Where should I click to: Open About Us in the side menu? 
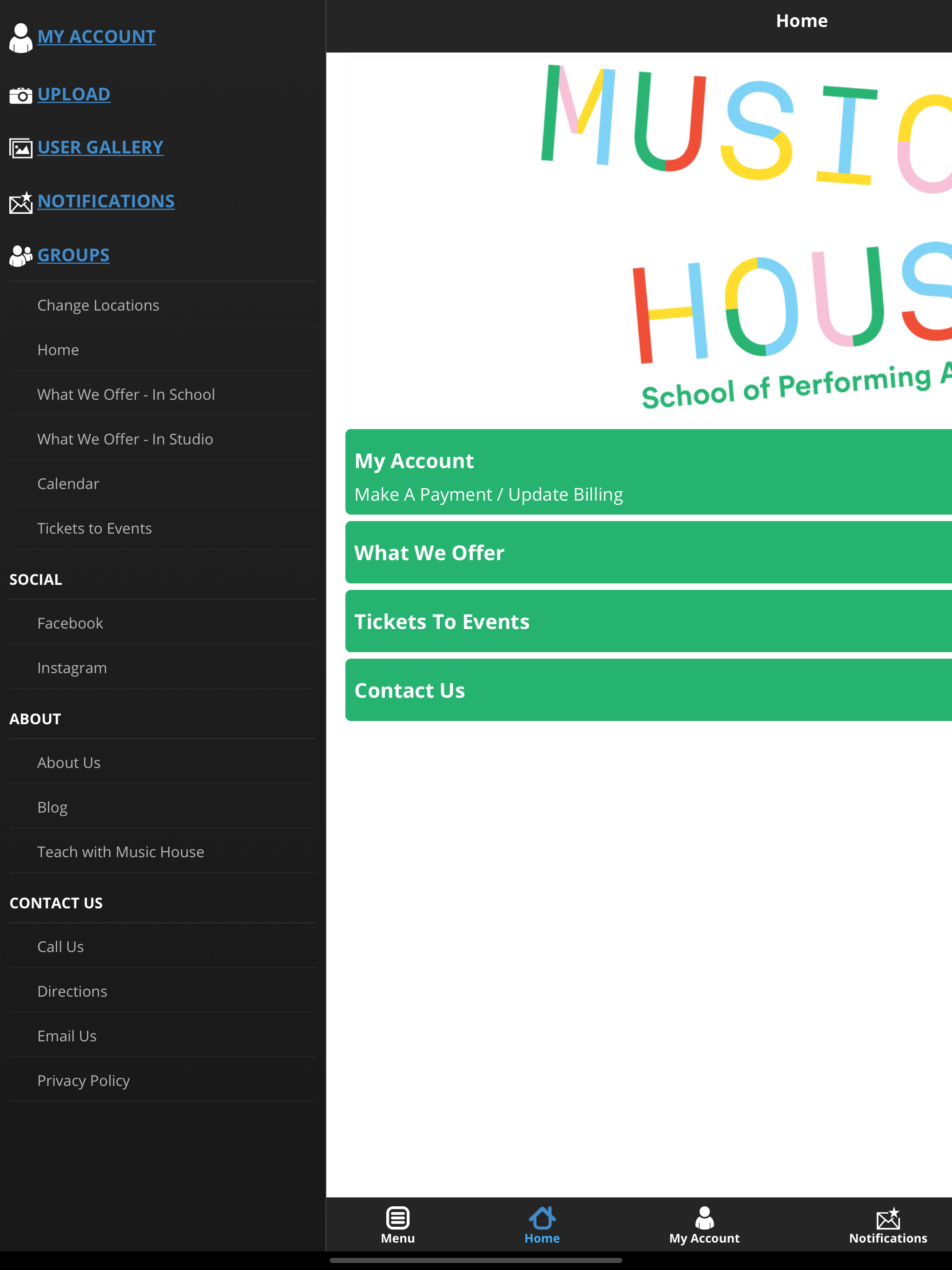point(163,762)
